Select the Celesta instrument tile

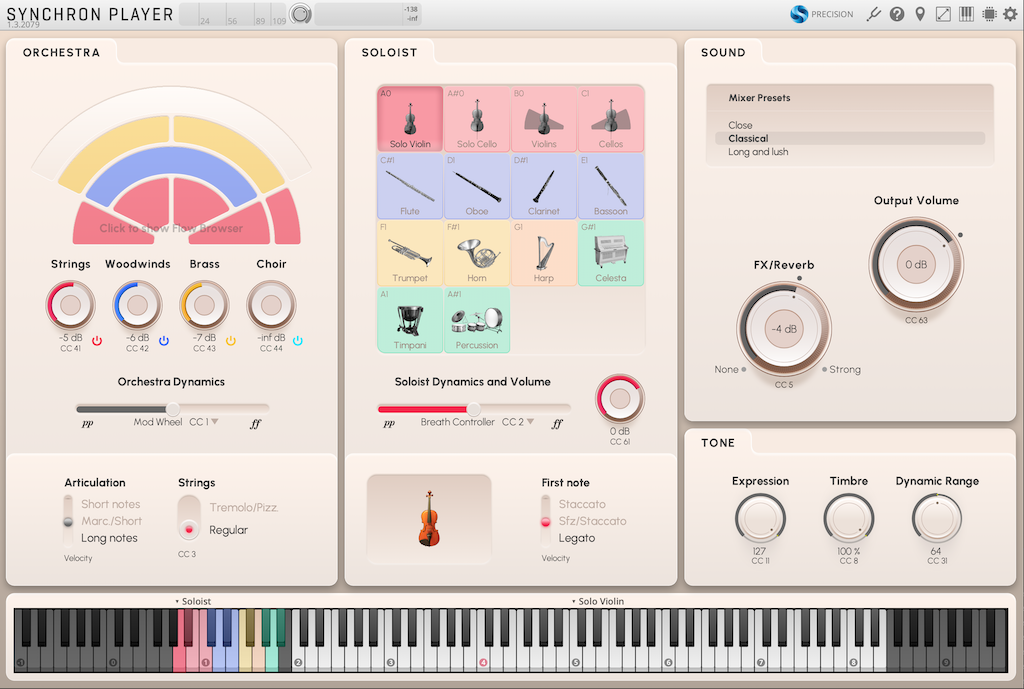coord(611,253)
